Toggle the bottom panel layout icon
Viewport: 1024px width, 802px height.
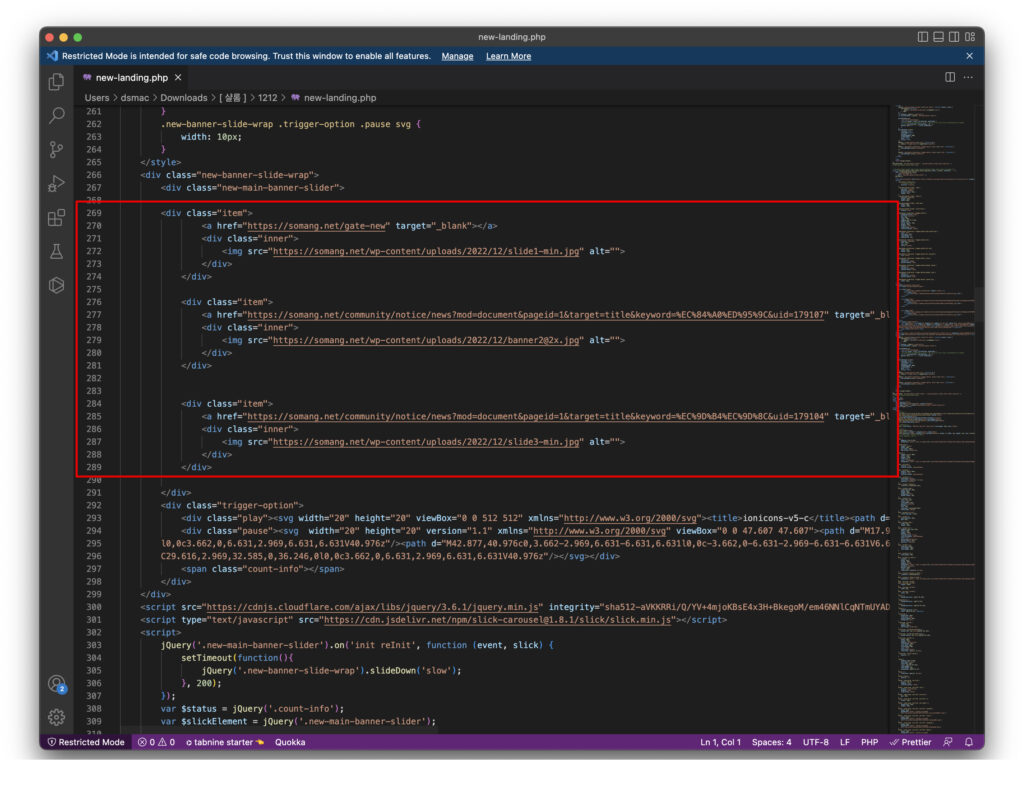pos(938,37)
